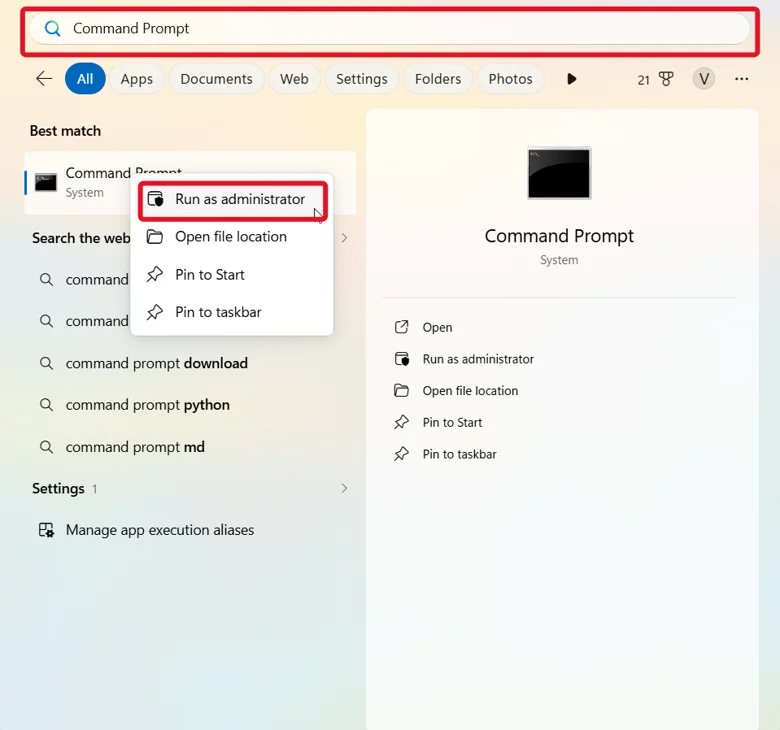Click the large Command Prompt icon in preview
The height and width of the screenshot is (730, 780).
(x=559, y=173)
